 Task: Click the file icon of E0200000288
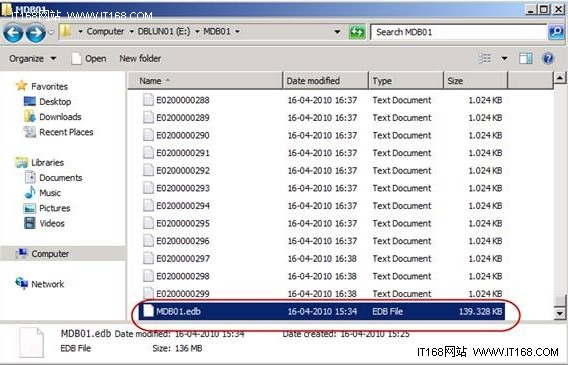click(148, 100)
